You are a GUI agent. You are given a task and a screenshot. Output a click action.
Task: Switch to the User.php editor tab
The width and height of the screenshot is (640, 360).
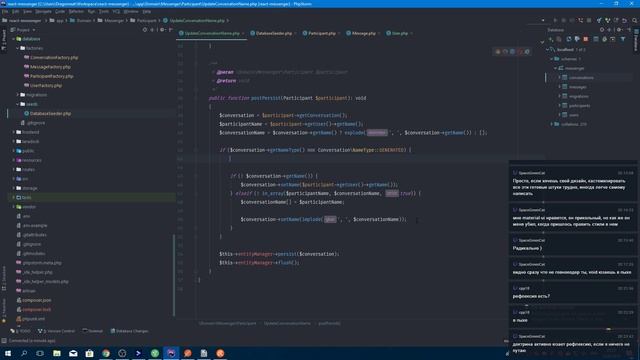400,33
